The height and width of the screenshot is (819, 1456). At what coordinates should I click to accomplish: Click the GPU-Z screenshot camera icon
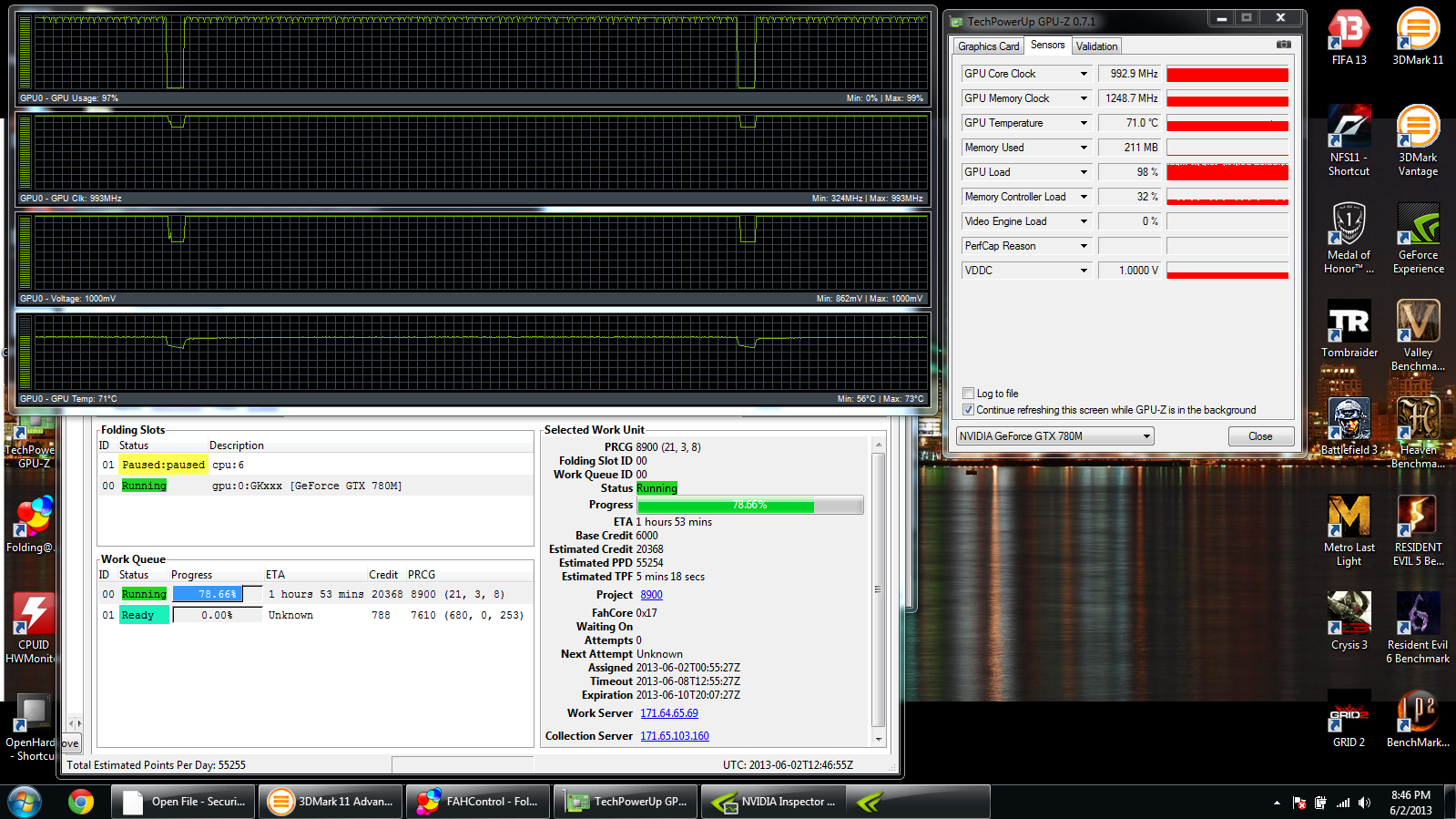click(x=1283, y=45)
